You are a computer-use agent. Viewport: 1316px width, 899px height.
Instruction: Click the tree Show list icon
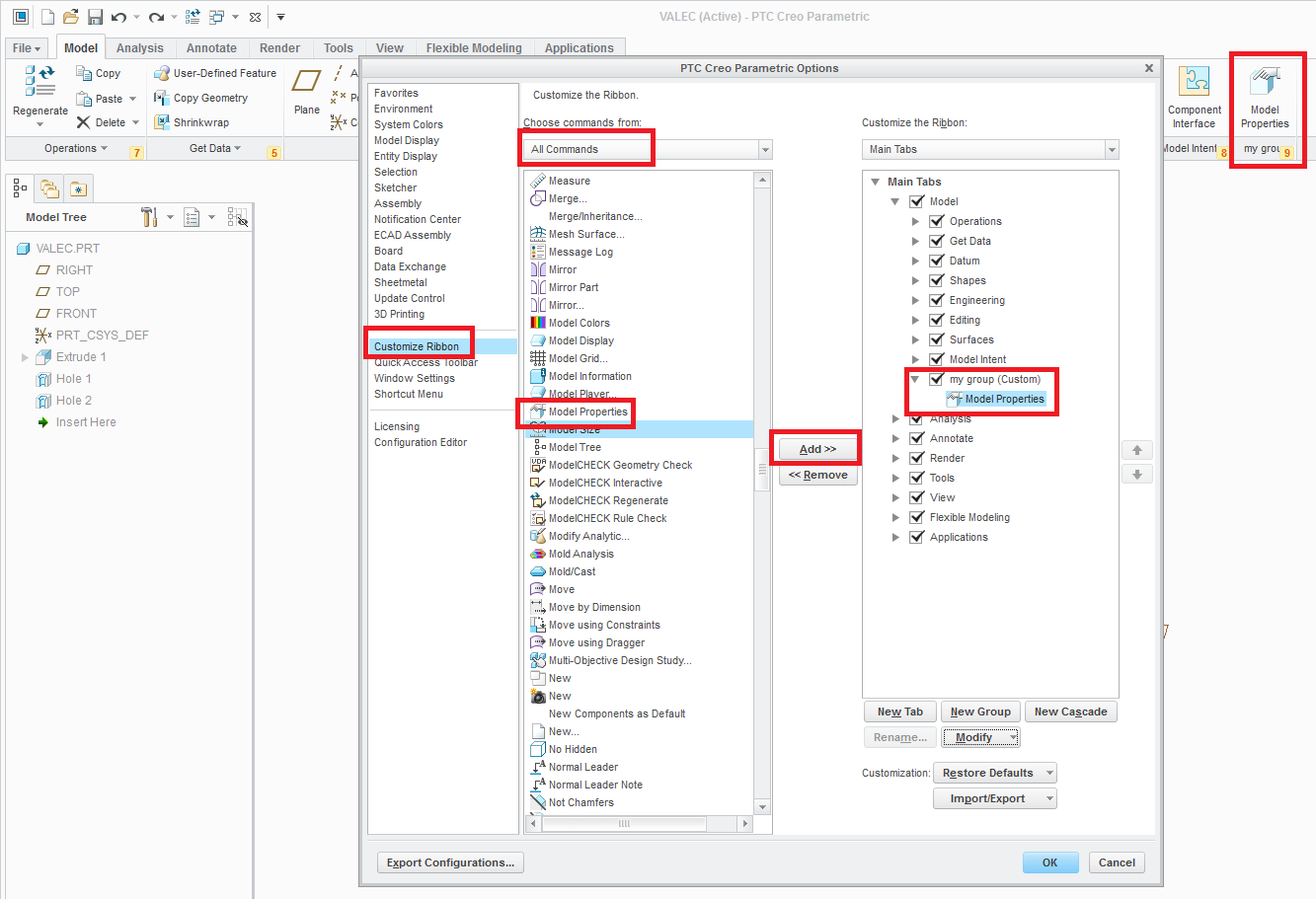(x=193, y=217)
